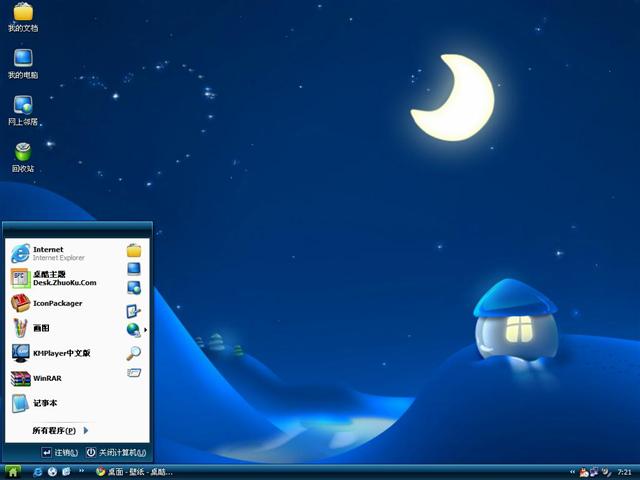Open the control panel checklist icon in start menu
The width and height of the screenshot is (640, 480).
[133, 311]
